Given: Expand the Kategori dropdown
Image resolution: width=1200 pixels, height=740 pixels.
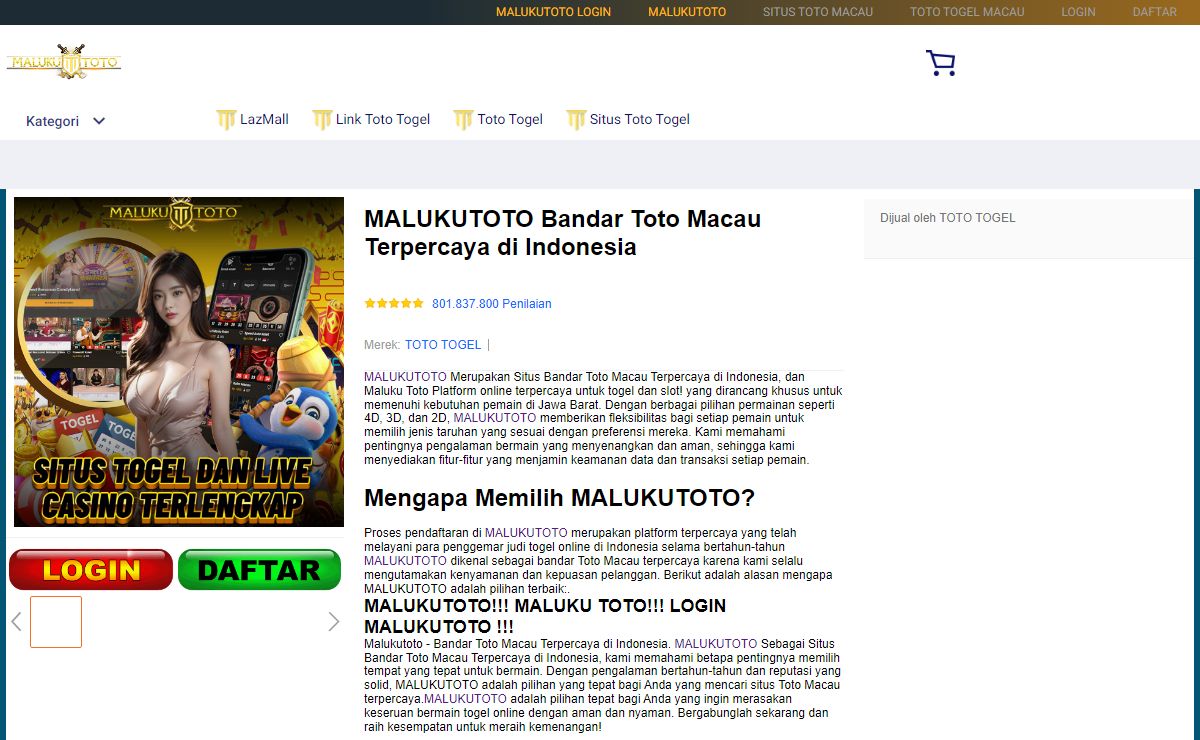Looking at the screenshot, I should (66, 121).
